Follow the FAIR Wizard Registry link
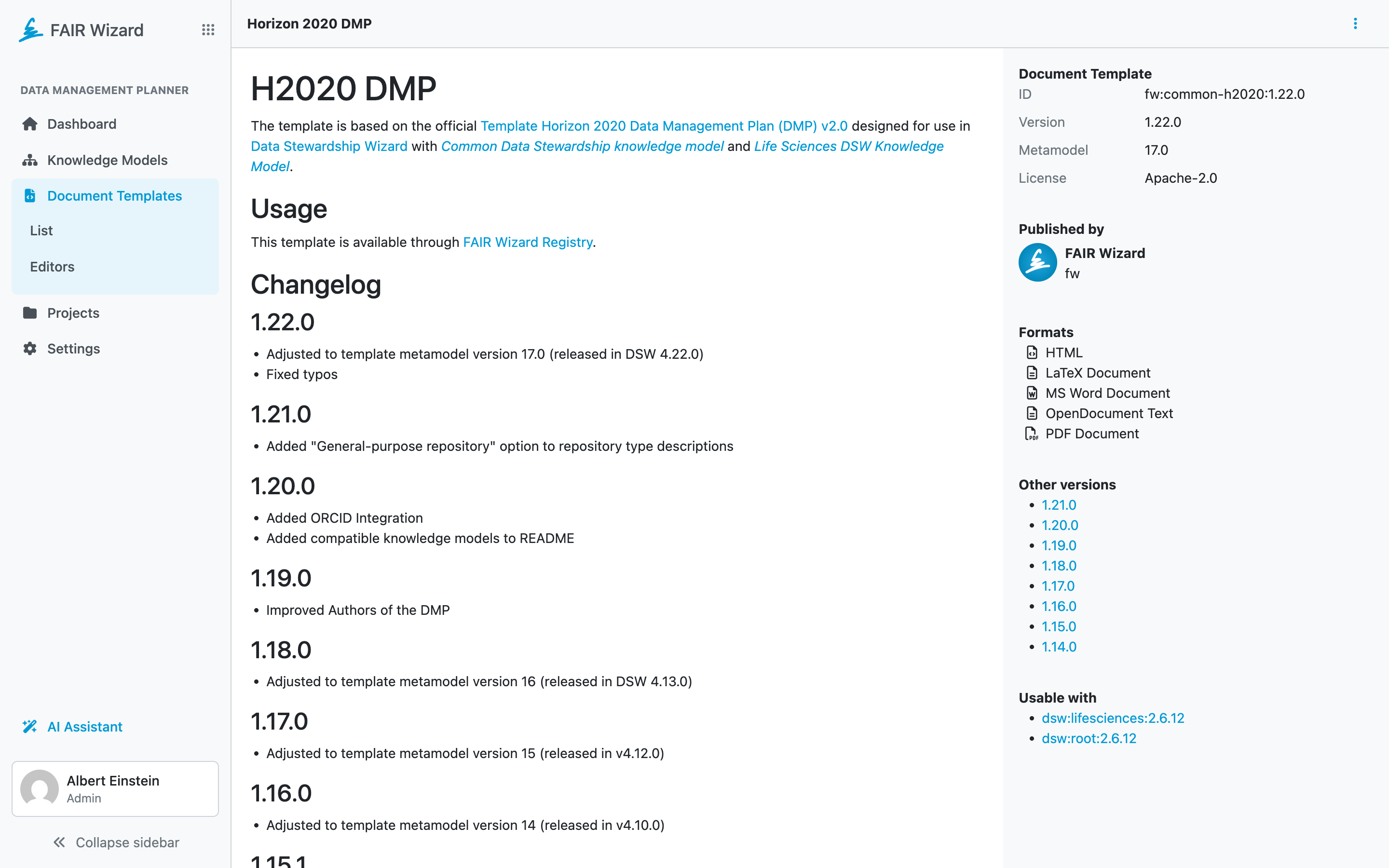 tap(528, 242)
